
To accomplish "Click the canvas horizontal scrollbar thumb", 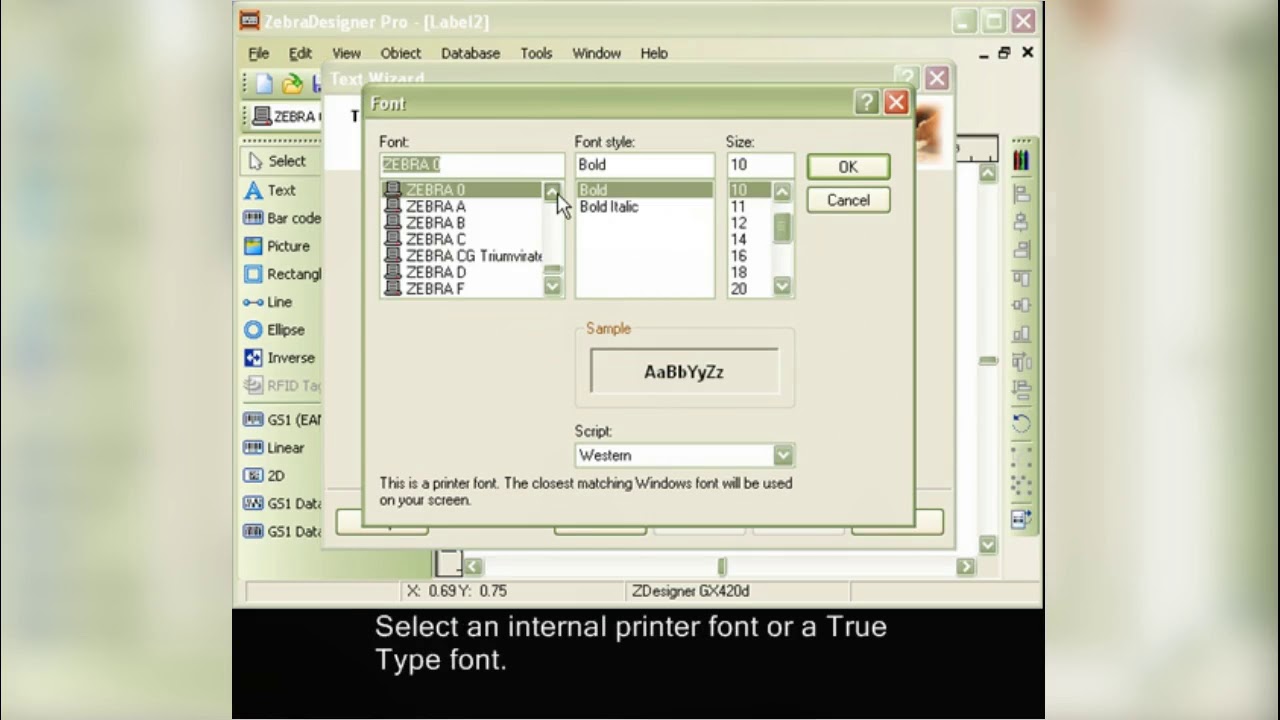I will click(722, 567).
